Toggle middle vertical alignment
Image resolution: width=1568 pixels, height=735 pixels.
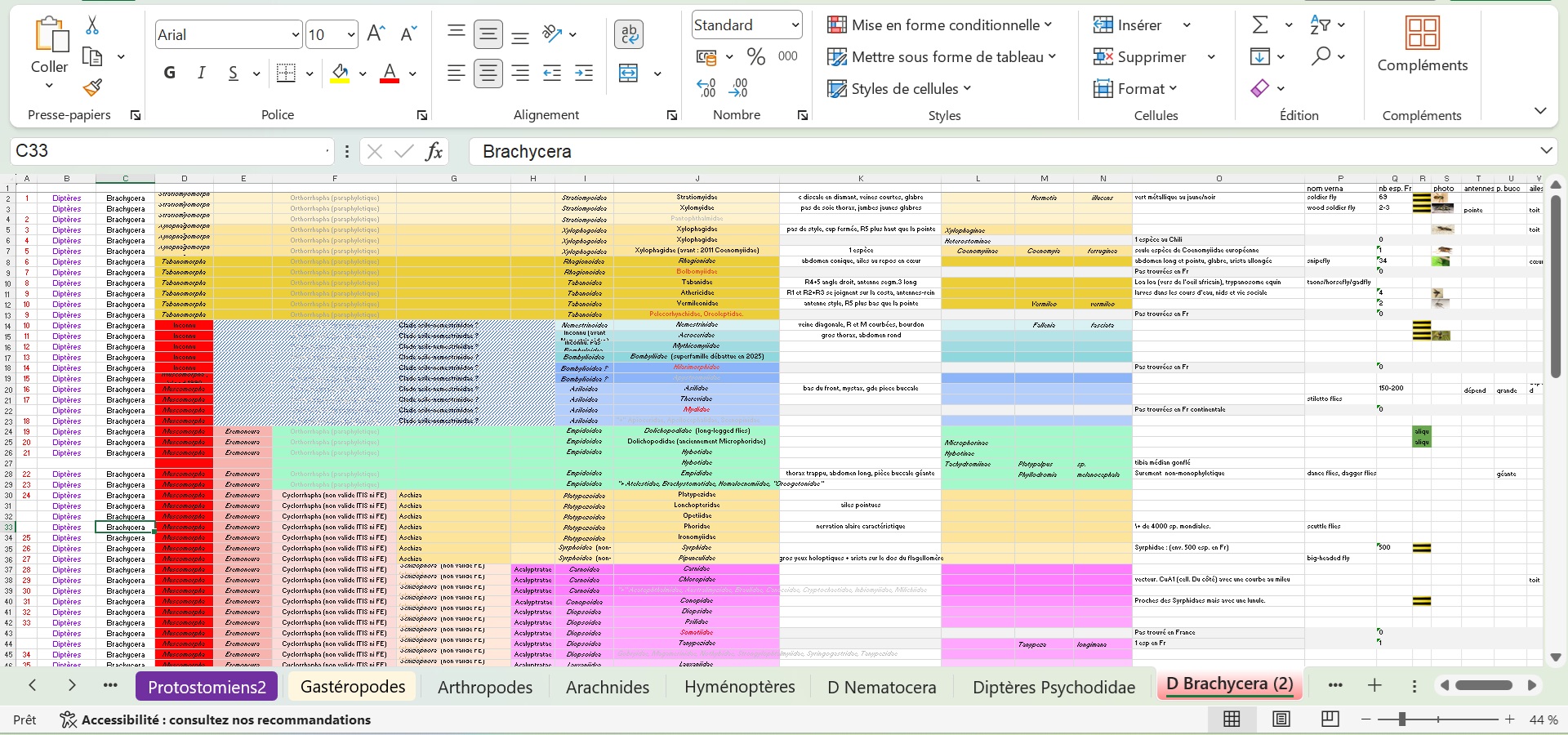click(x=488, y=34)
